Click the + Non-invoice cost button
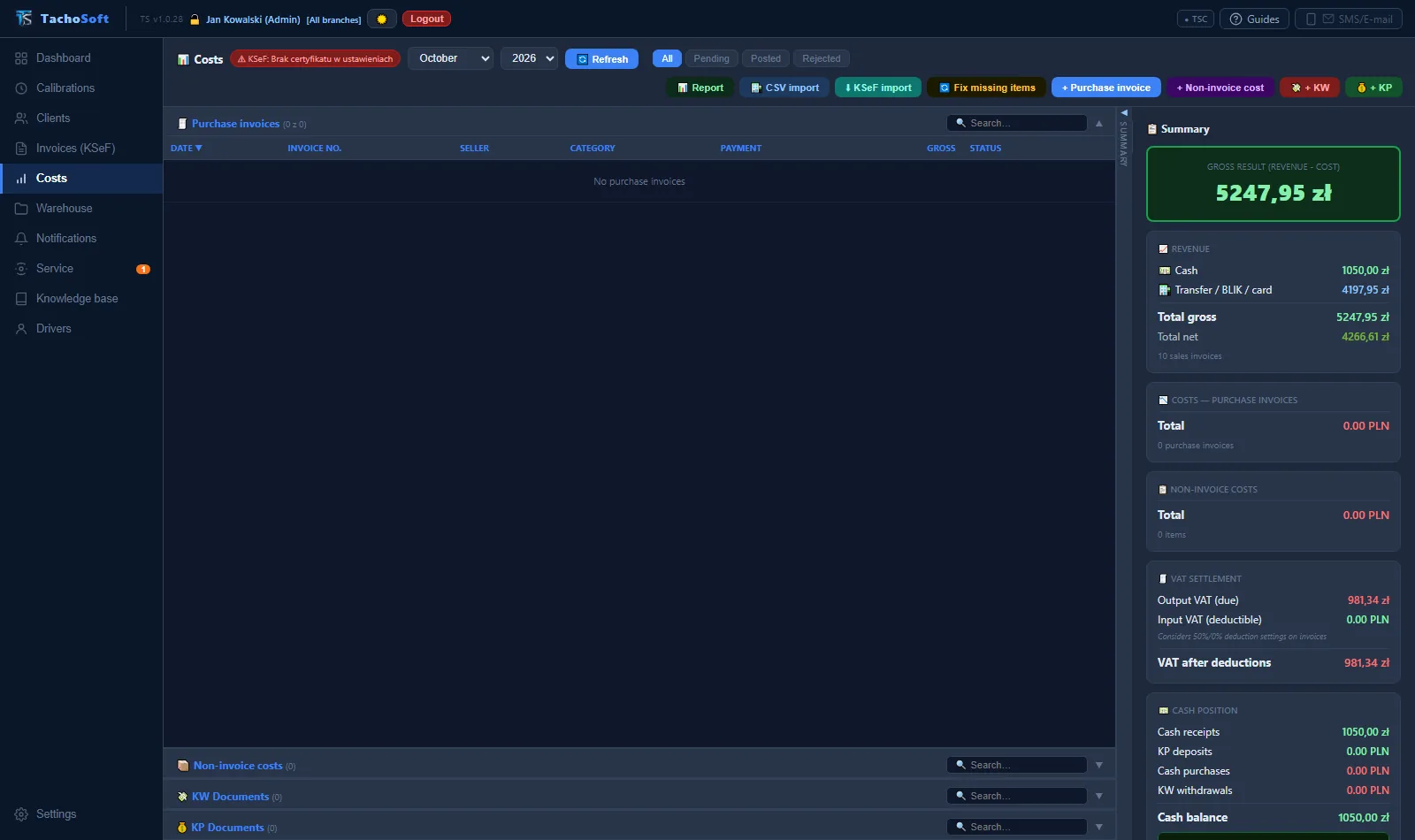Screen dimensions: 1415x840 [1220, 88]
